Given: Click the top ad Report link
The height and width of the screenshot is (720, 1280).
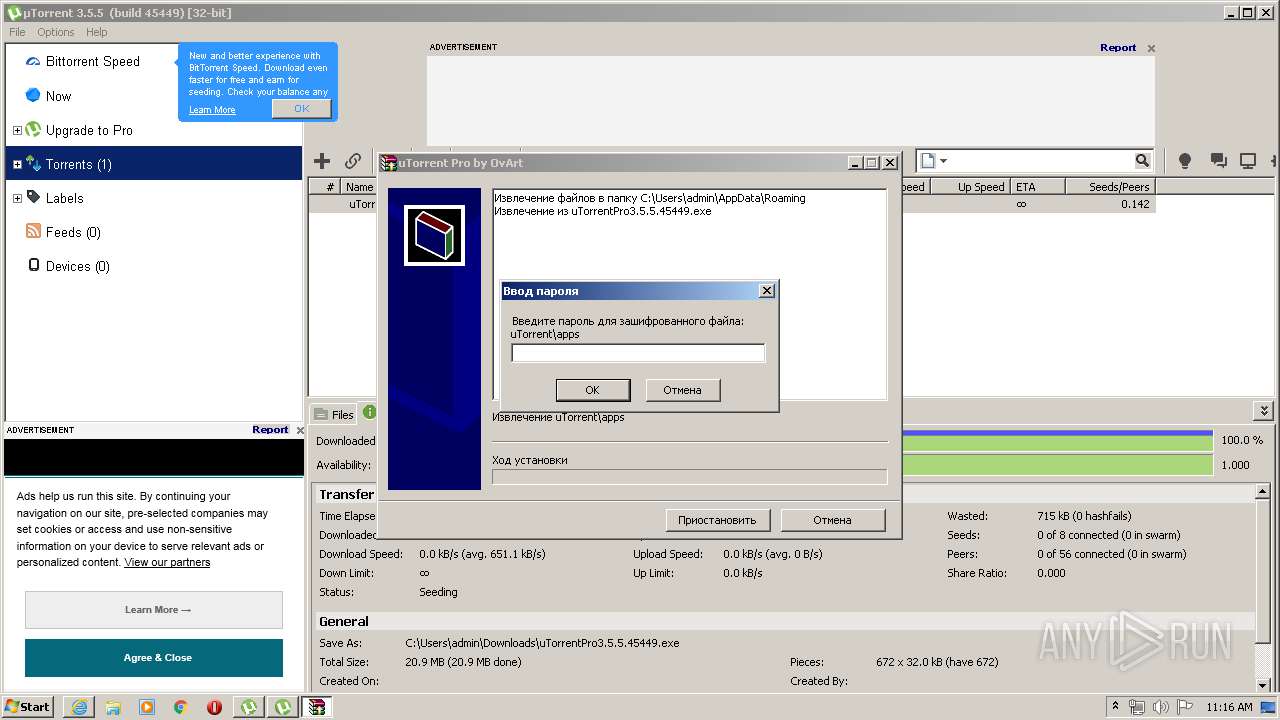Looking at the screenshot, I should coord(1118,48).
